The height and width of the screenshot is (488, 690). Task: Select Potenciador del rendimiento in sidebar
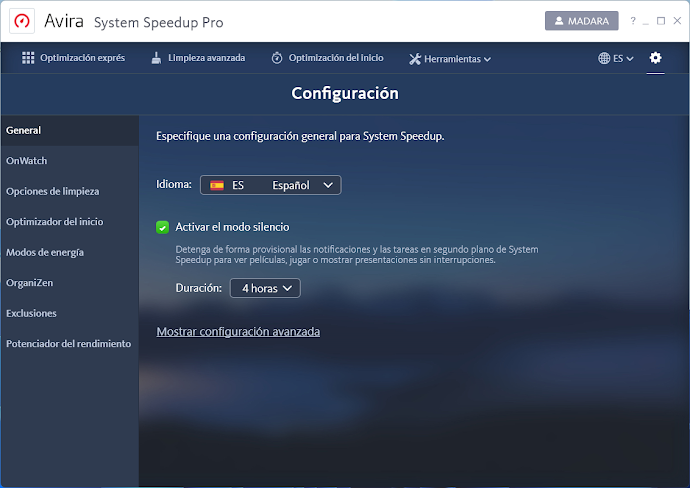pyautogui.click(x=70, y=344)
